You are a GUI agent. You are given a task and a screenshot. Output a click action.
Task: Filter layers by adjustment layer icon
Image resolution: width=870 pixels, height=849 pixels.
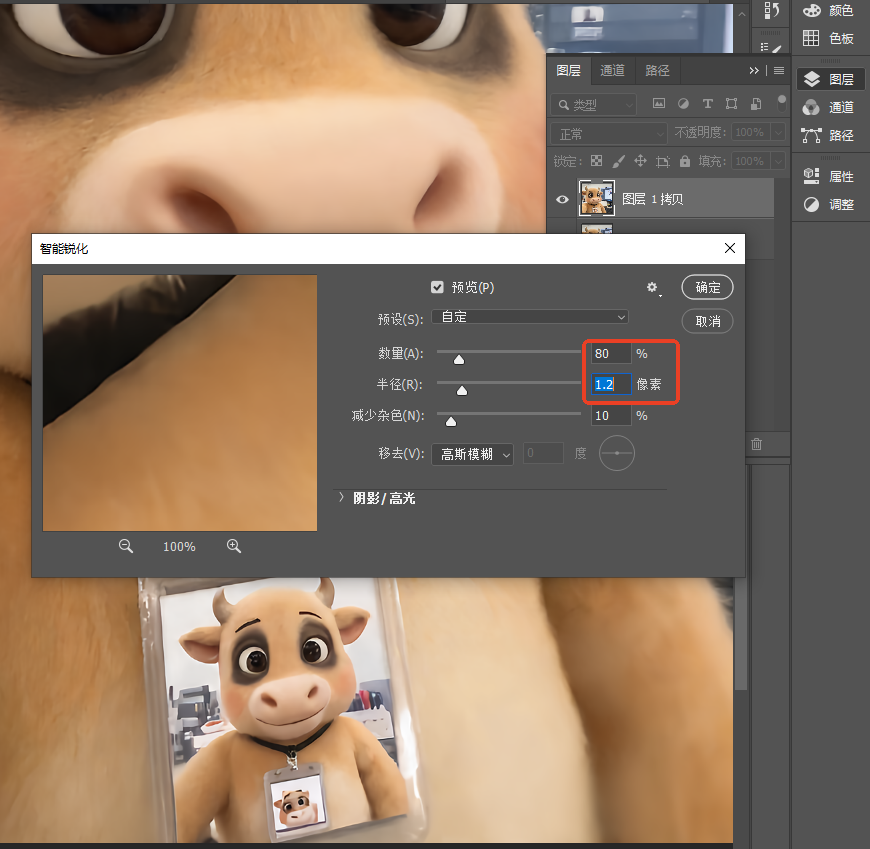pos(683,104)
